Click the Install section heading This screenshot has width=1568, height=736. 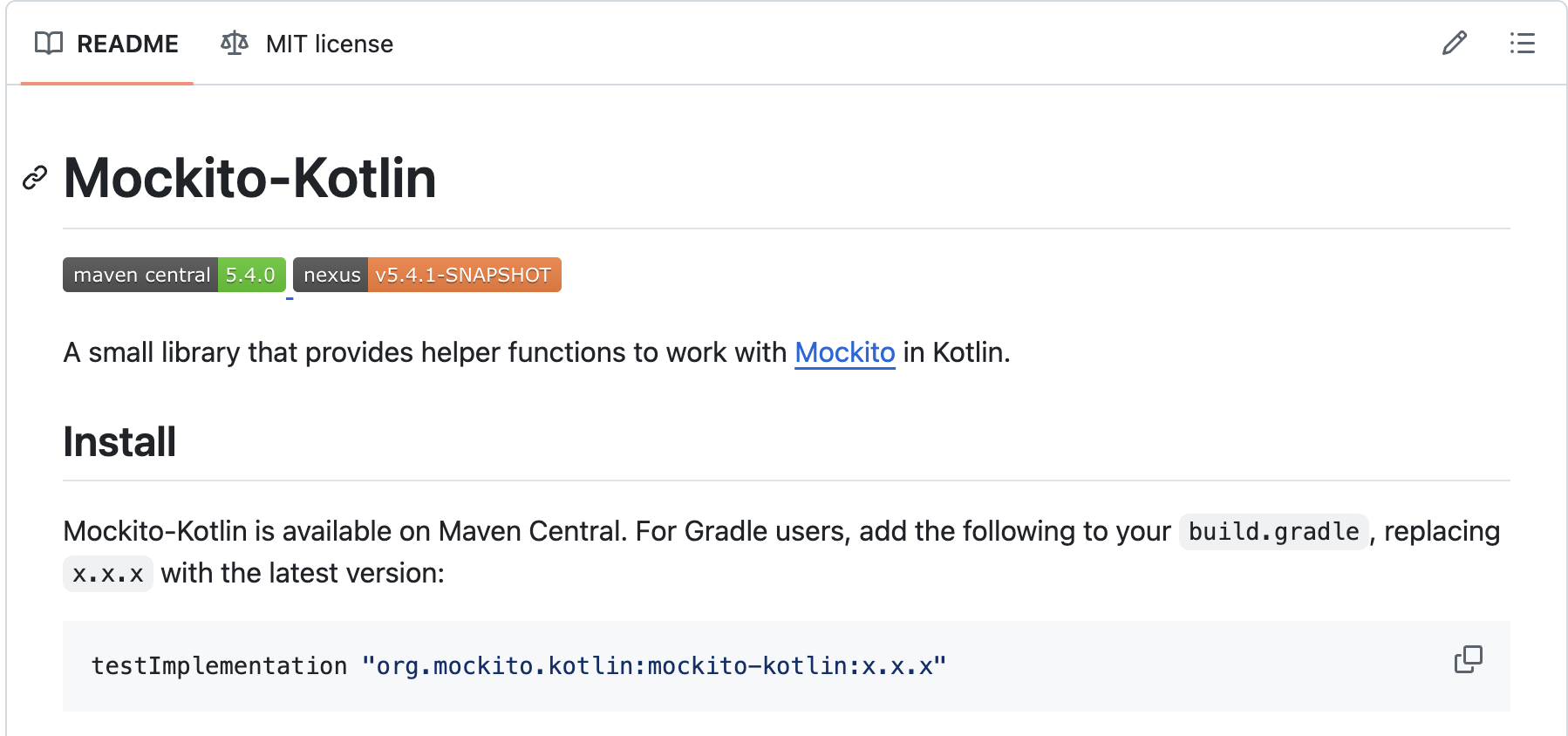tap(119, 442)
